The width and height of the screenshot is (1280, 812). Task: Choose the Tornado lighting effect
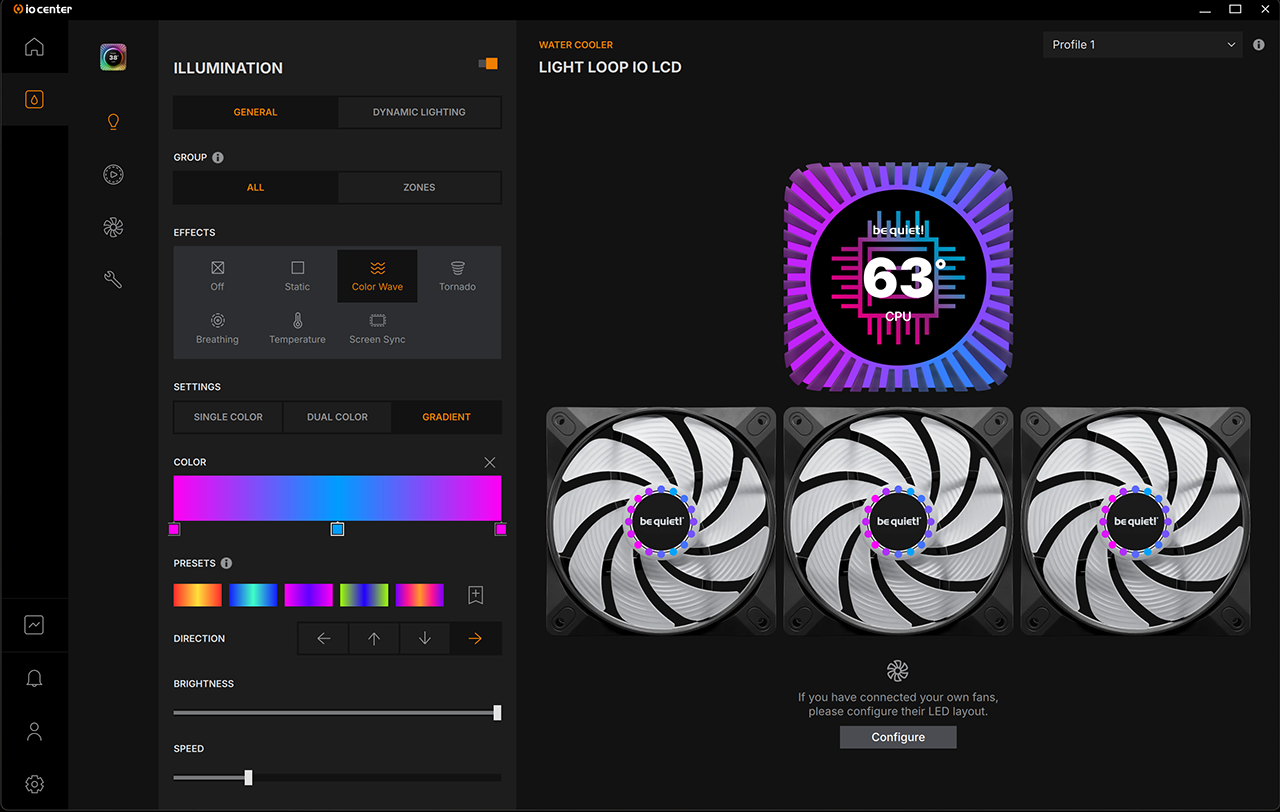pos(457,276)
